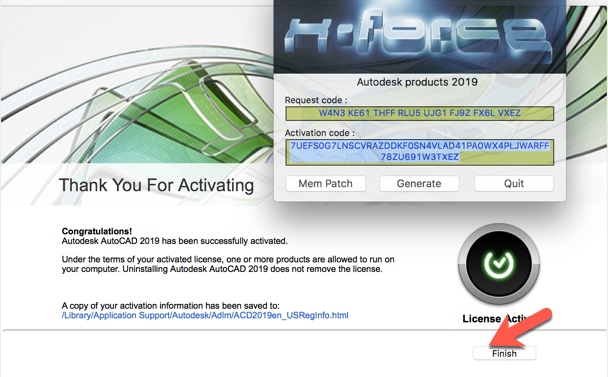The height and width of the screenshot is (377, 608).
Task: Click the Autodesk products 2019 title label
Action: 417,82
